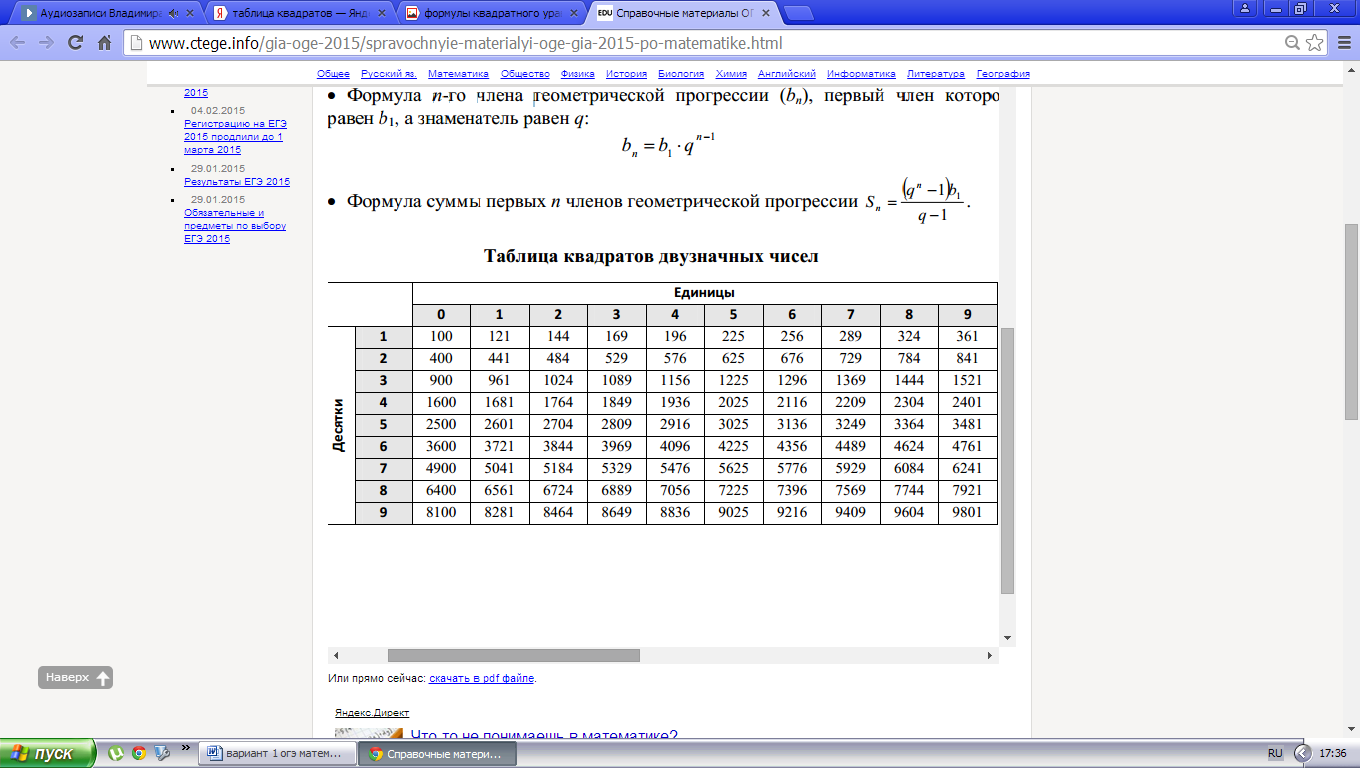The image size is (1360, 768).
Task: Click the horizontal scrollbar right arrow
Action: pos(991,656)
